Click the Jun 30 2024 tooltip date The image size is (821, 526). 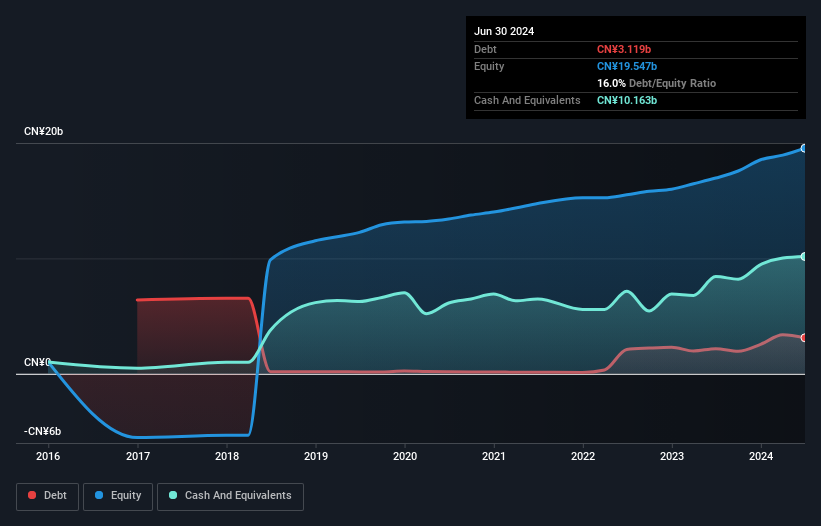coord(504,31)
